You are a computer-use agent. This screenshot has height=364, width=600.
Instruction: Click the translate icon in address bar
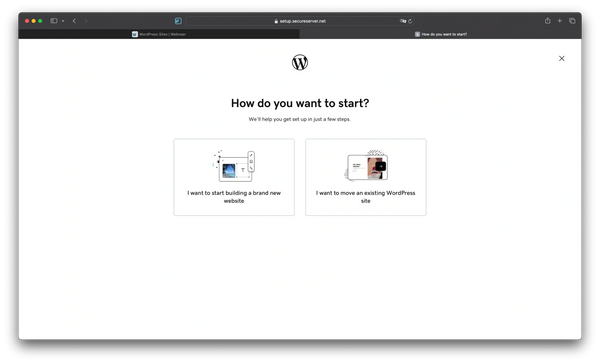click(x=403, y=21)
